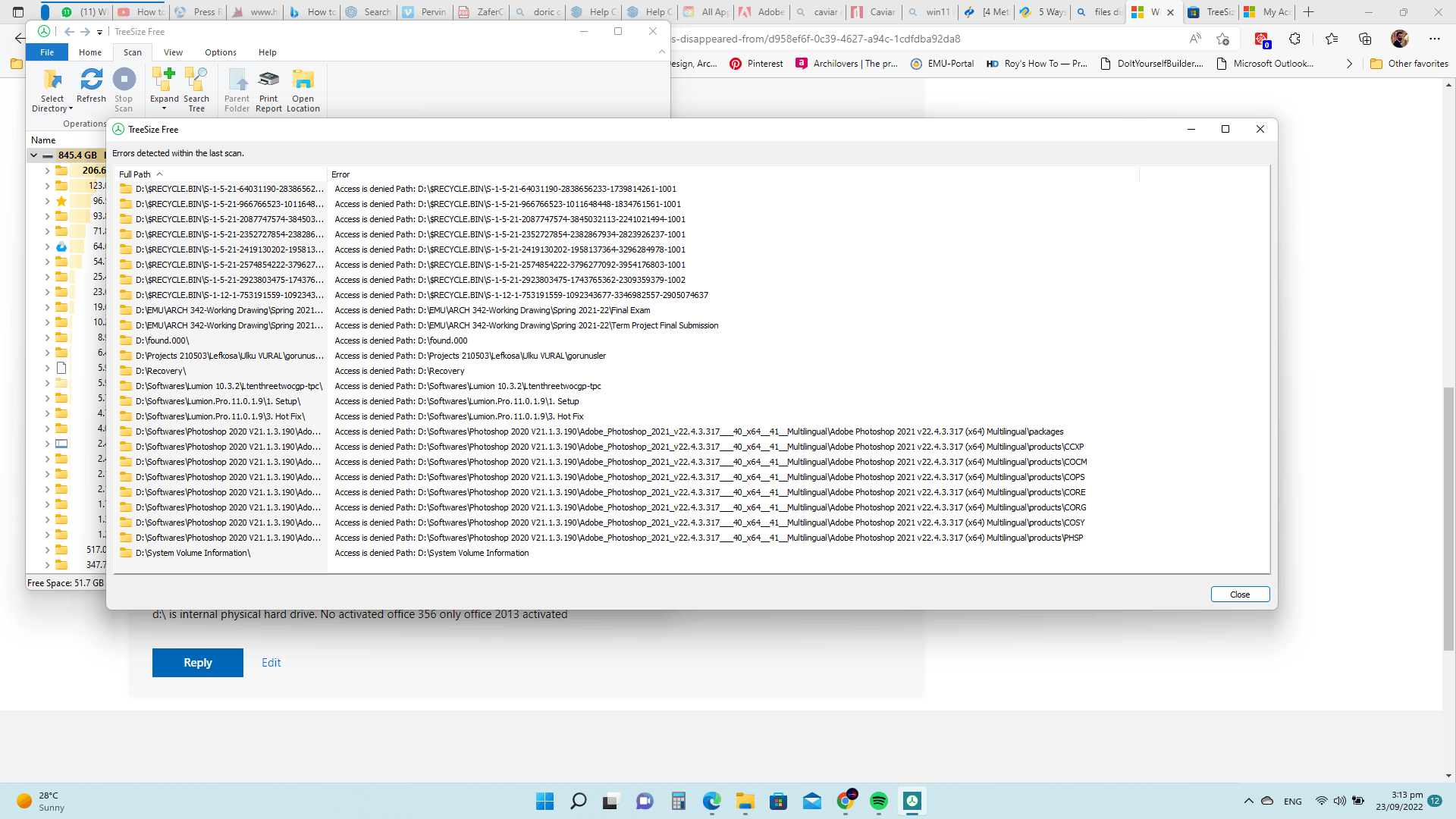Open Spotify from the taskbar
The height and width of the screenshot is (819, 1456).
coord(879,802)
